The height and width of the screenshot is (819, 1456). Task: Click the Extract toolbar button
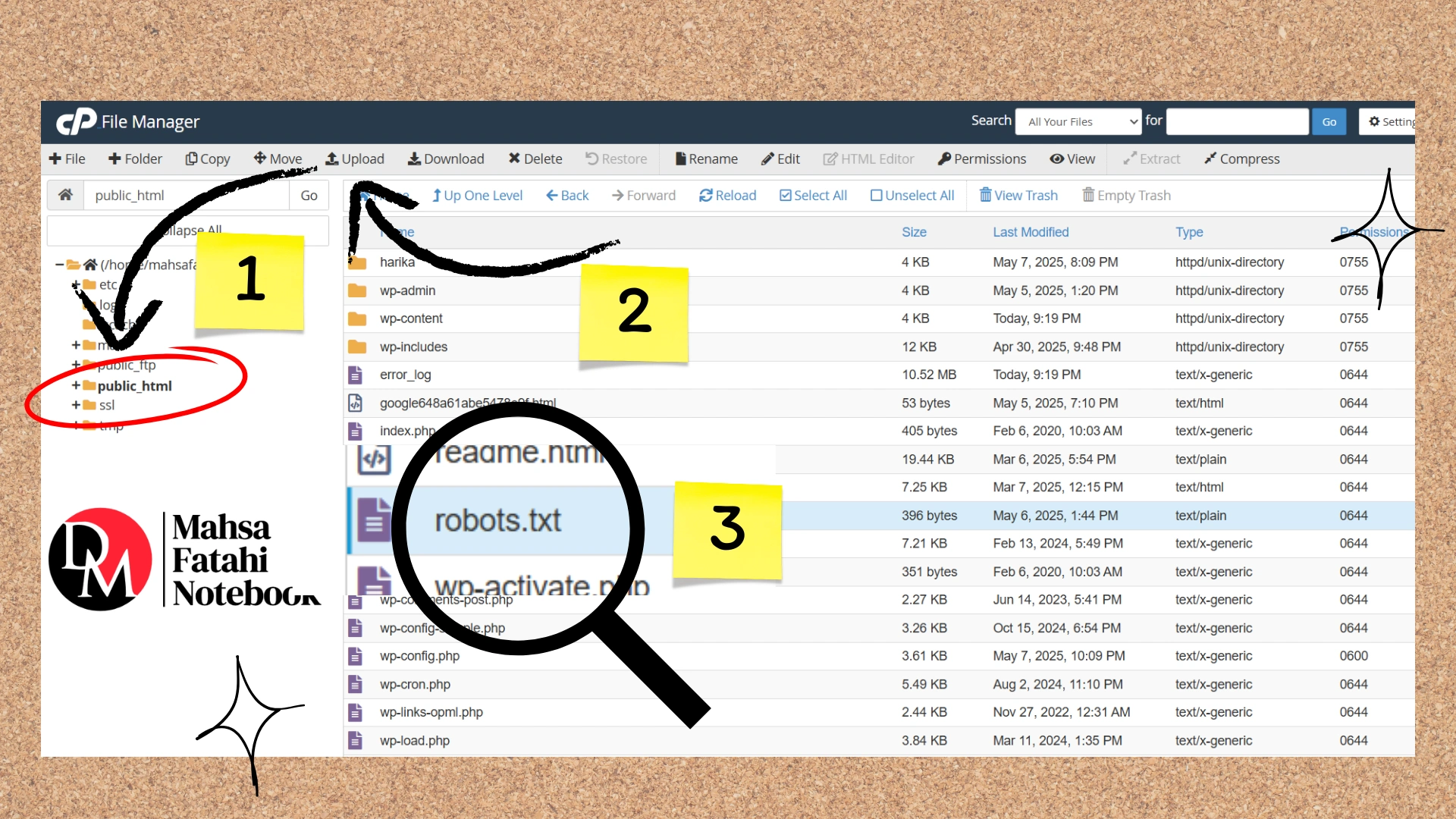click(1151, 158)
